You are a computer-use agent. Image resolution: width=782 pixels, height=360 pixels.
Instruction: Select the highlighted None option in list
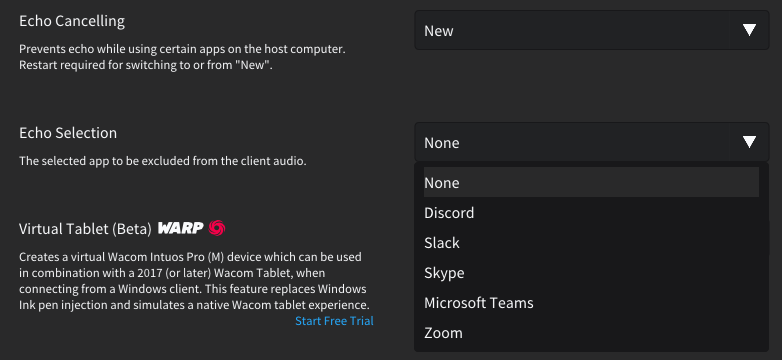[x=591, y=182]
